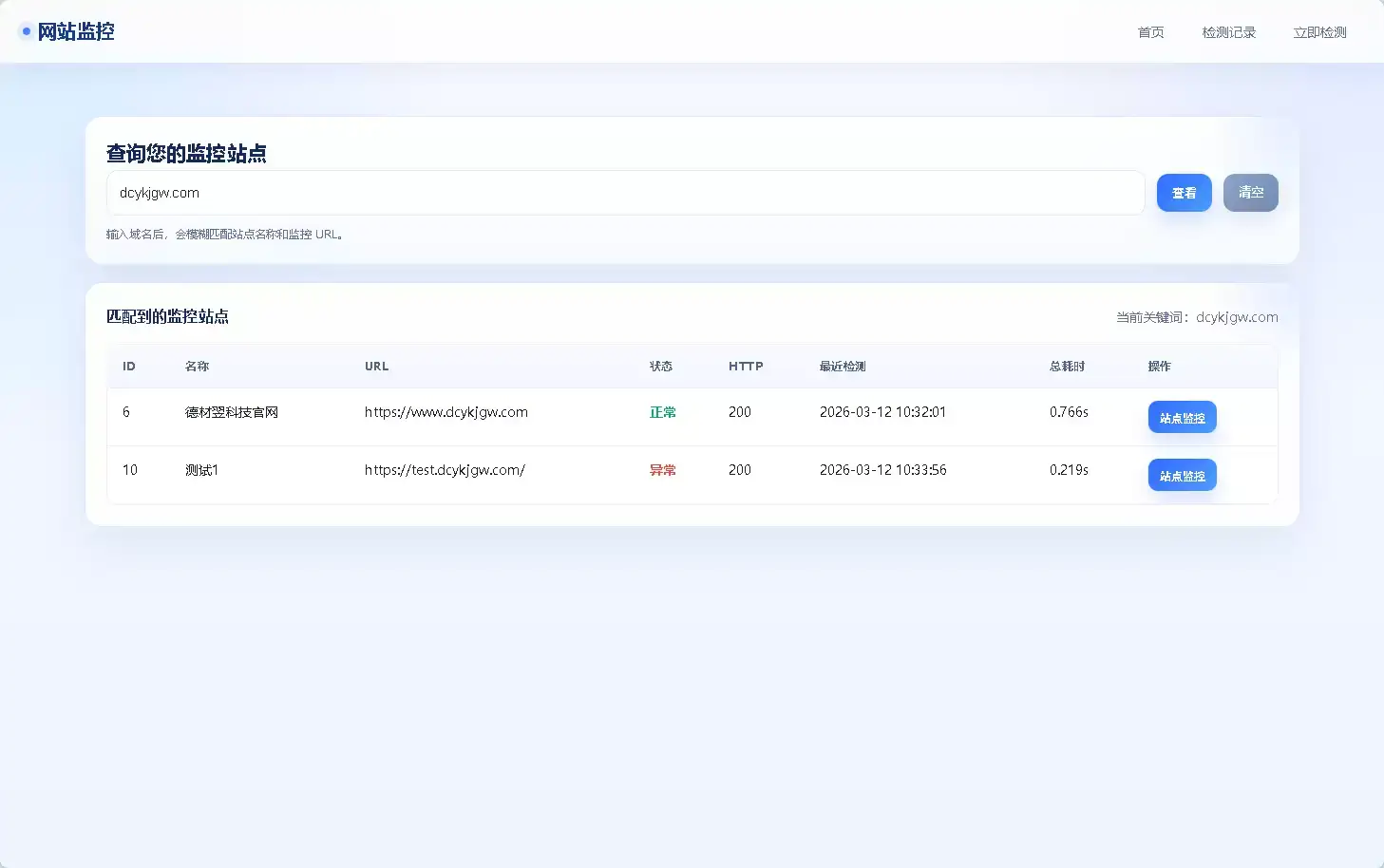Open the 检测记录 navigation item

click(x=1229, y=31)
